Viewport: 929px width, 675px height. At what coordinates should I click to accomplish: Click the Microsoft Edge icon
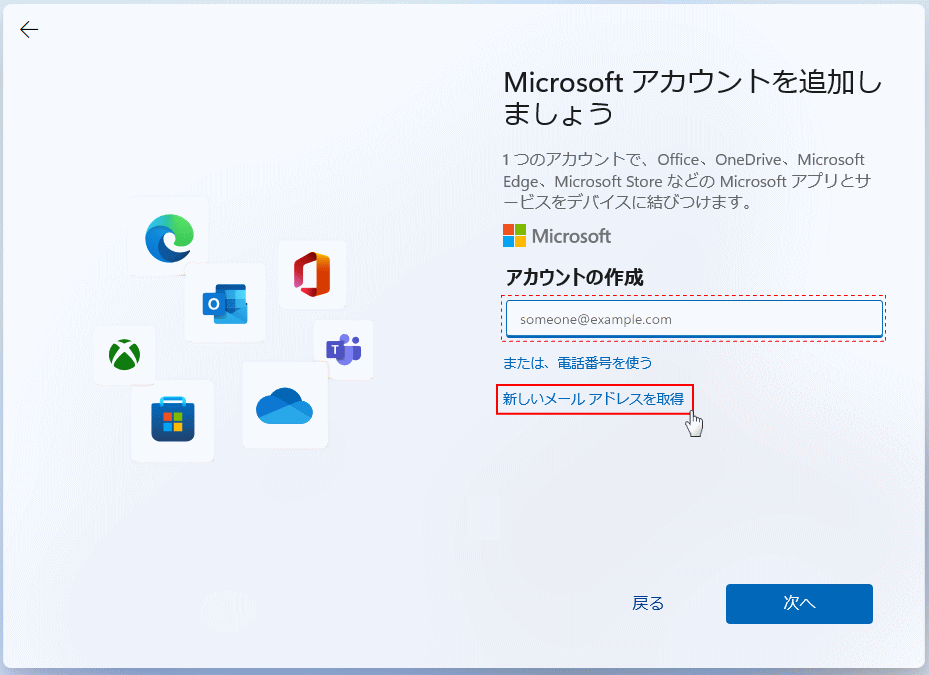coord(168,238)
